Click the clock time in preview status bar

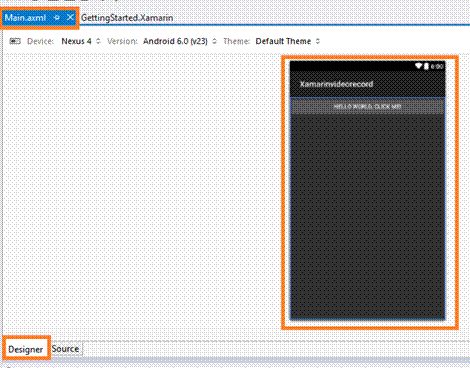437,67
